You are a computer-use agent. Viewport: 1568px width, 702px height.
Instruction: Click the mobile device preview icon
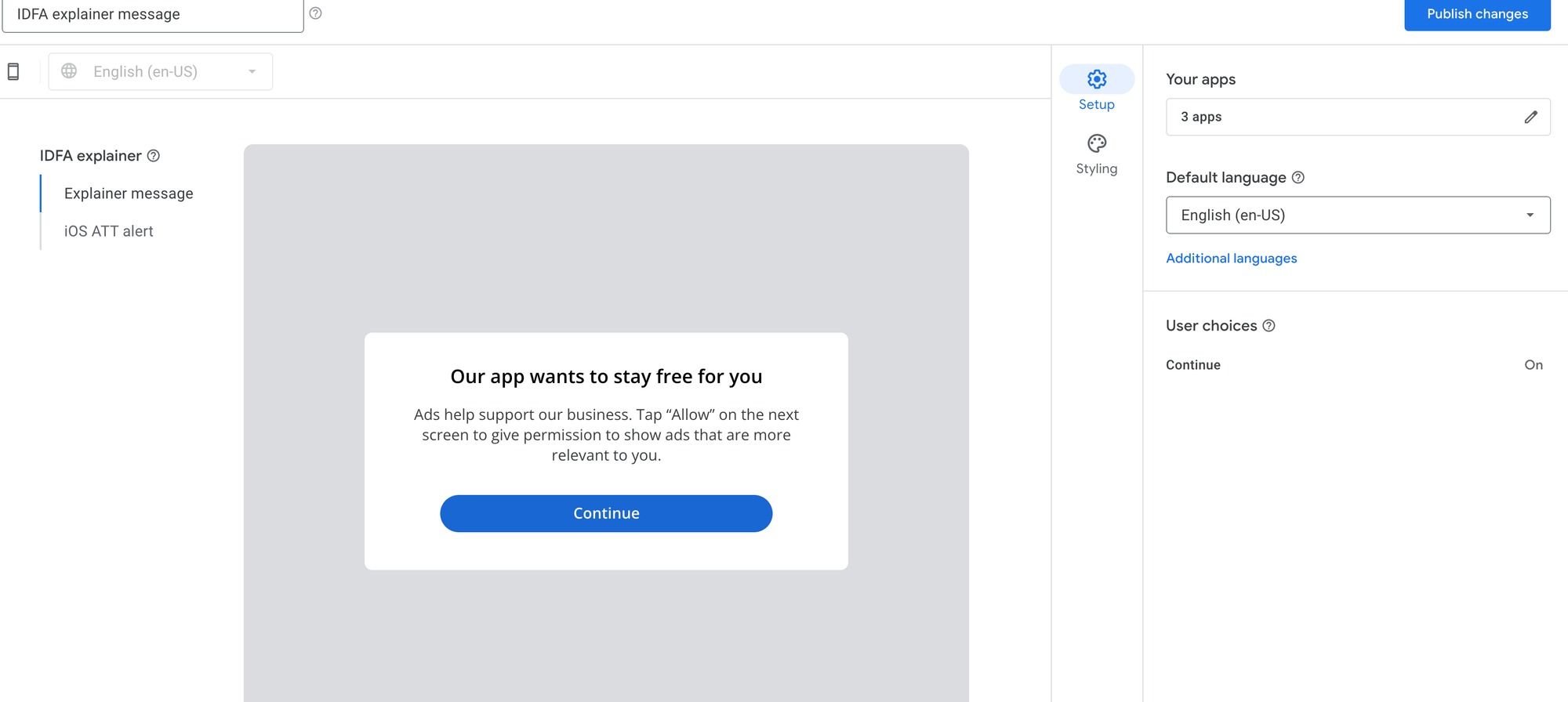coord(13,71)
